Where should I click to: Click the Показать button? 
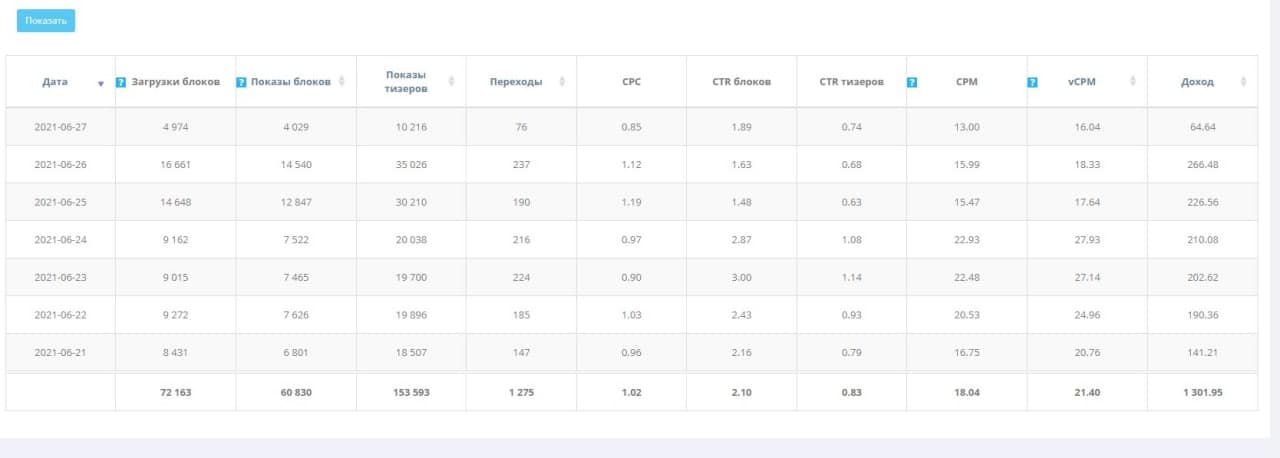point(46,21)
